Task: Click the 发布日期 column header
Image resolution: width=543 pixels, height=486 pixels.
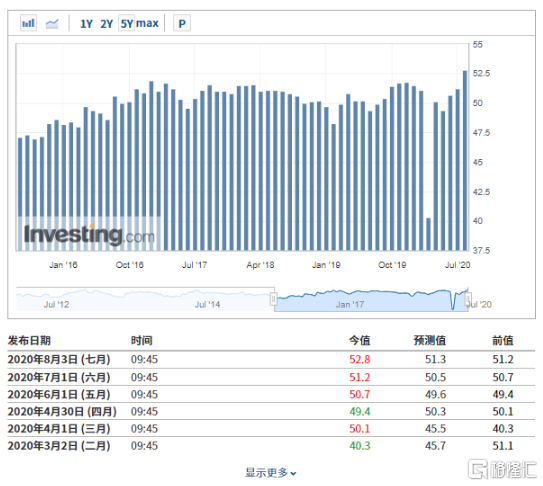Action: [x=29, y=341]
